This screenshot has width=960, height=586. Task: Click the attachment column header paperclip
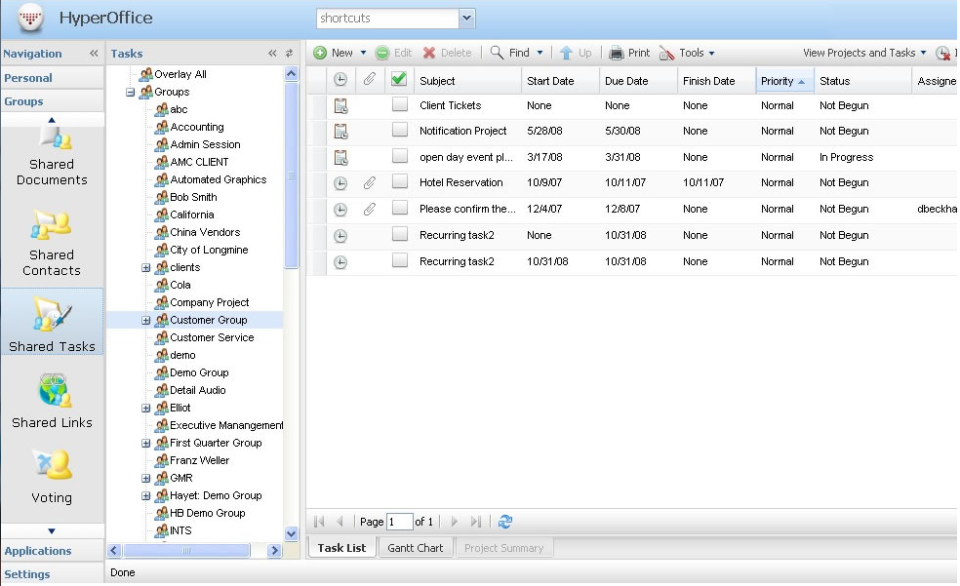point(369,79)
